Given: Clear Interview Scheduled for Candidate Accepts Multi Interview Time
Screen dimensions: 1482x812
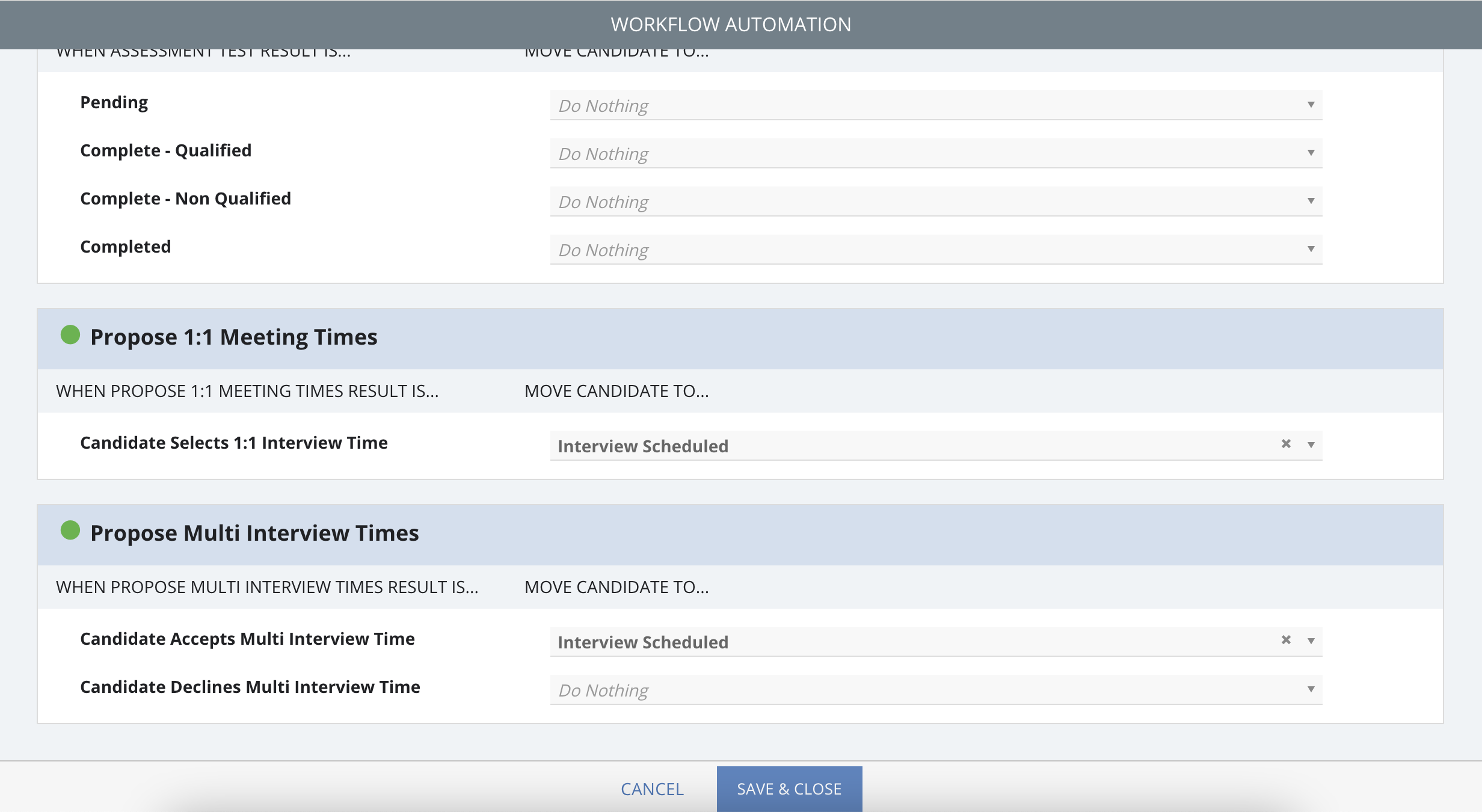Looking at the screenshot, I should pyautogui.click(x=1286, y=640).
